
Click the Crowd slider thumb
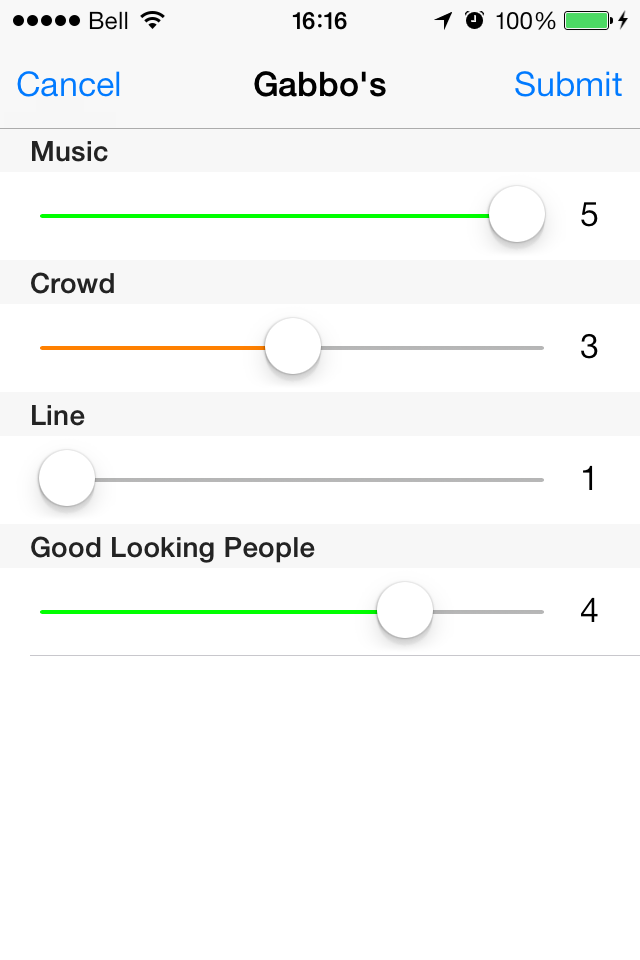pyautogui.click(x=293, y=346)
